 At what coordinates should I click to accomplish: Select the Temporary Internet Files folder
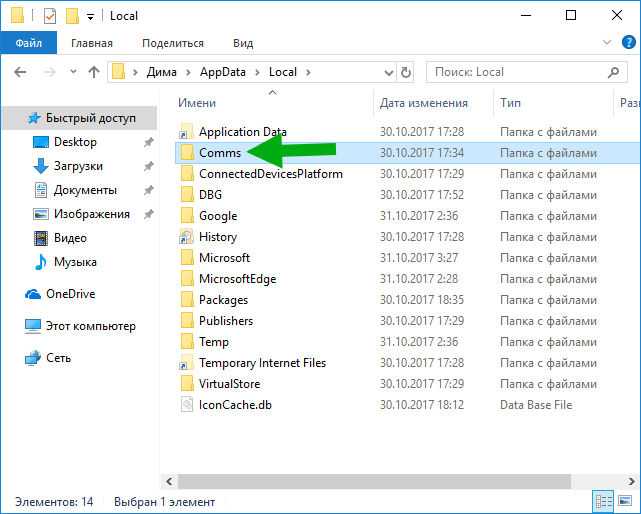(x=262, y=363)
